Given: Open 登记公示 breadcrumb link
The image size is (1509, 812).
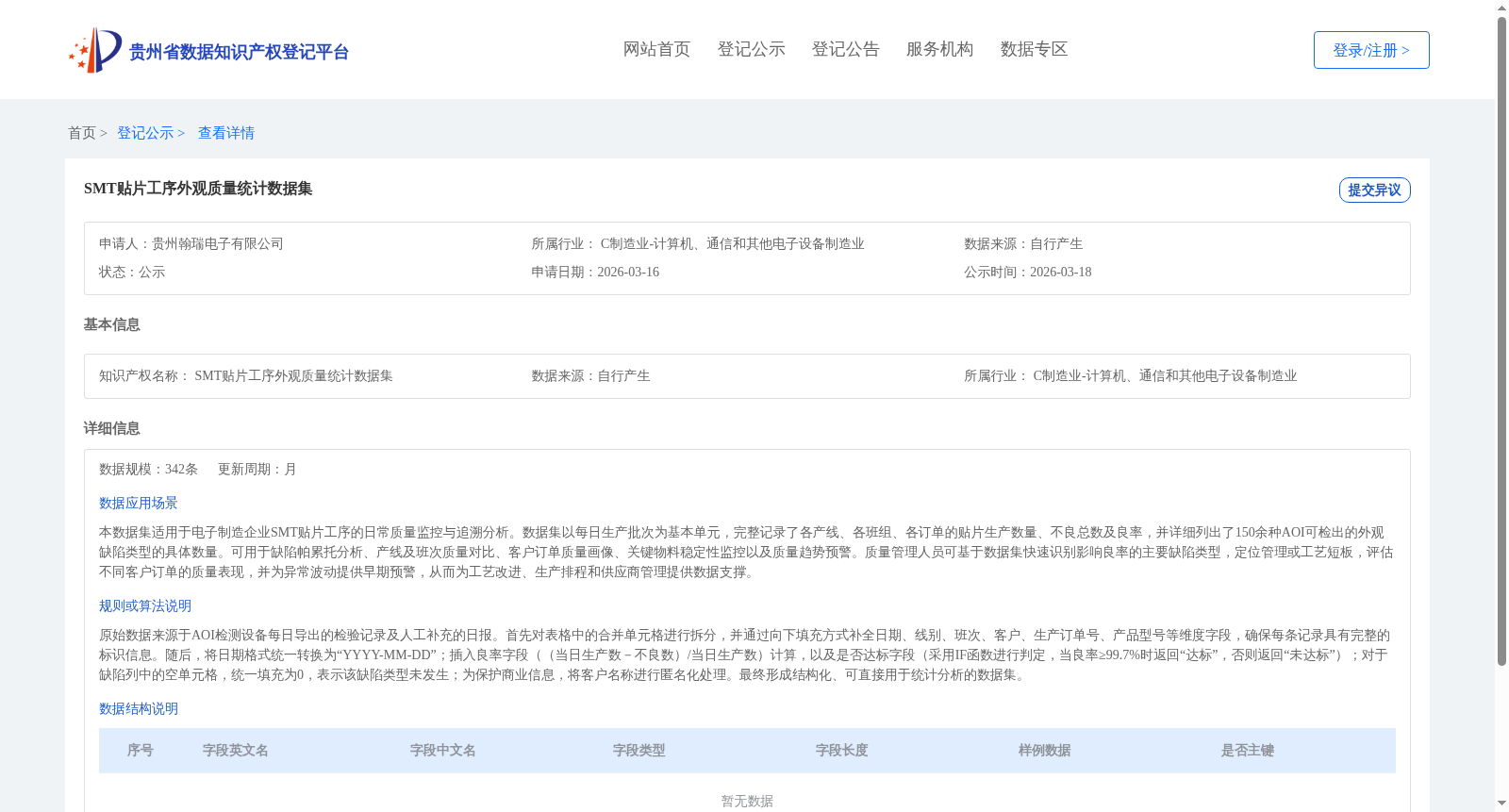Looking at the screenshot, I should point(151,133).
